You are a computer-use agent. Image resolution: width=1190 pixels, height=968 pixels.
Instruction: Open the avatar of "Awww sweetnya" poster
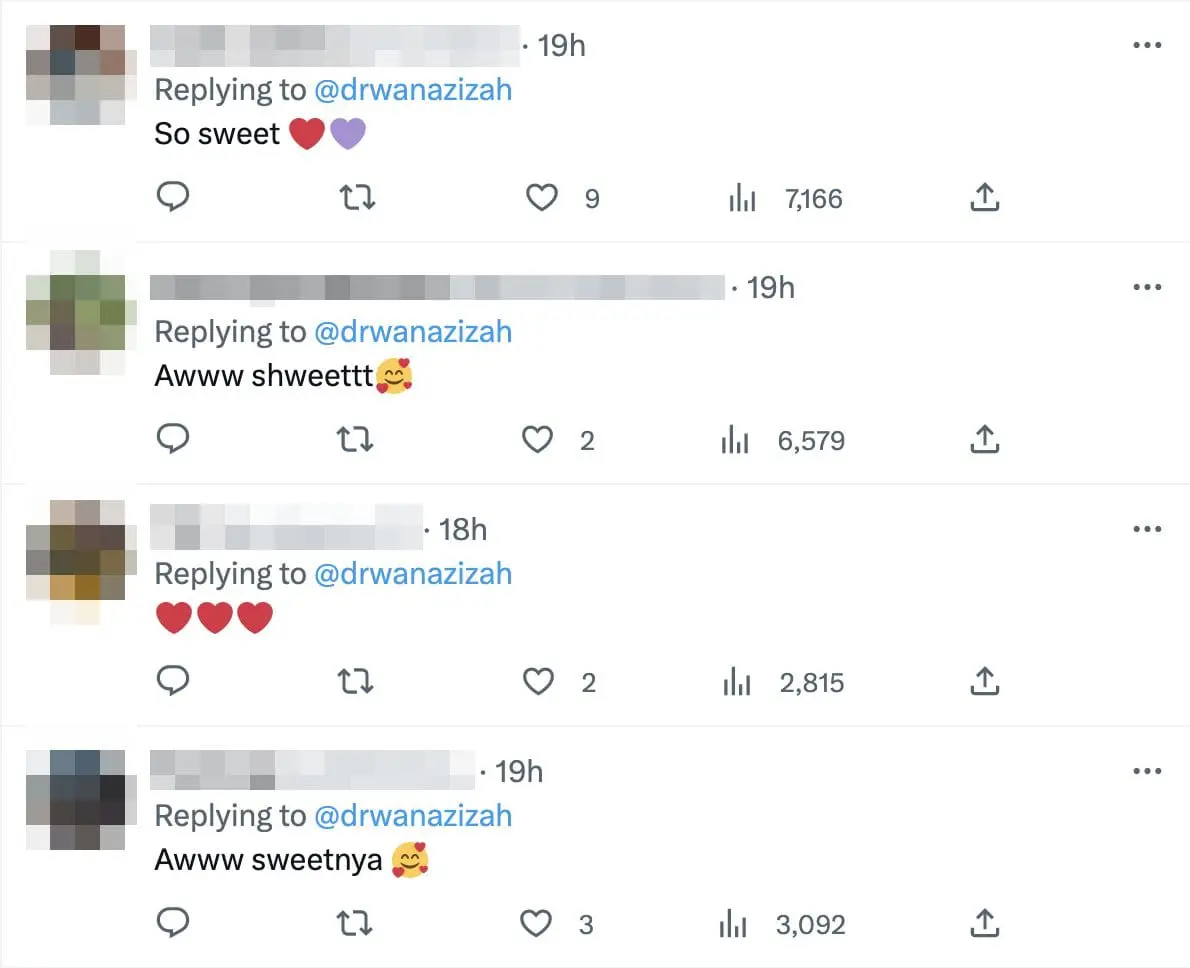75,801
